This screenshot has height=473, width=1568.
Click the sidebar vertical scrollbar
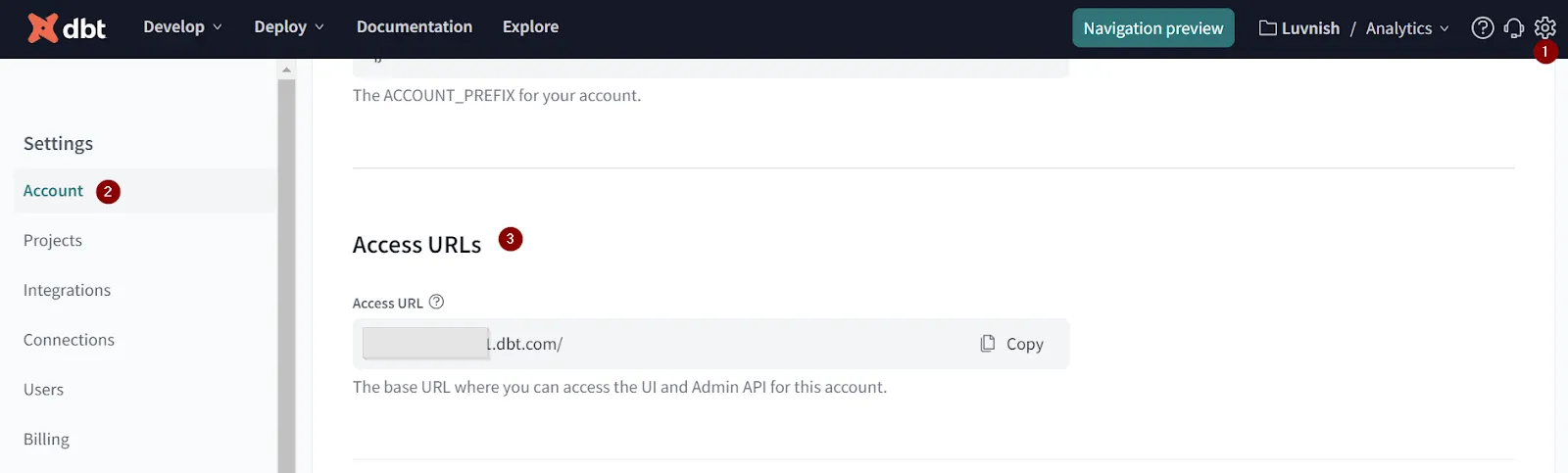point(286,274)
